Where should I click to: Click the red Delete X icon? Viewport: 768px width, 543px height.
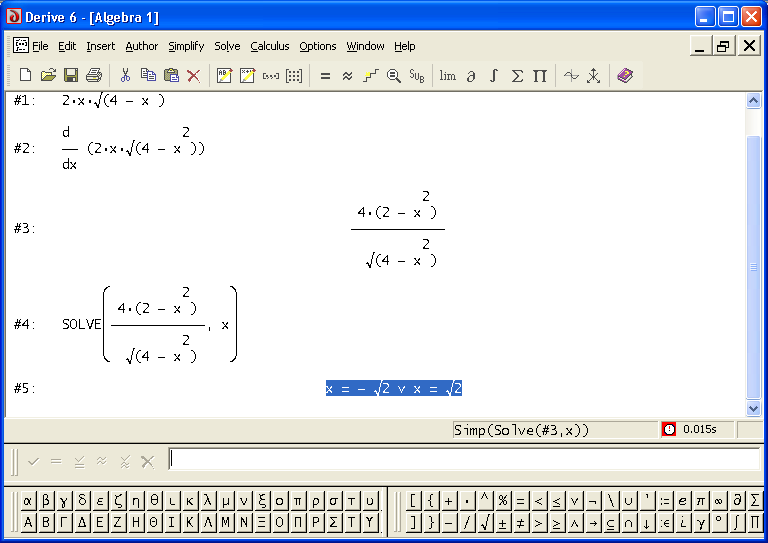tap(193, 75)
